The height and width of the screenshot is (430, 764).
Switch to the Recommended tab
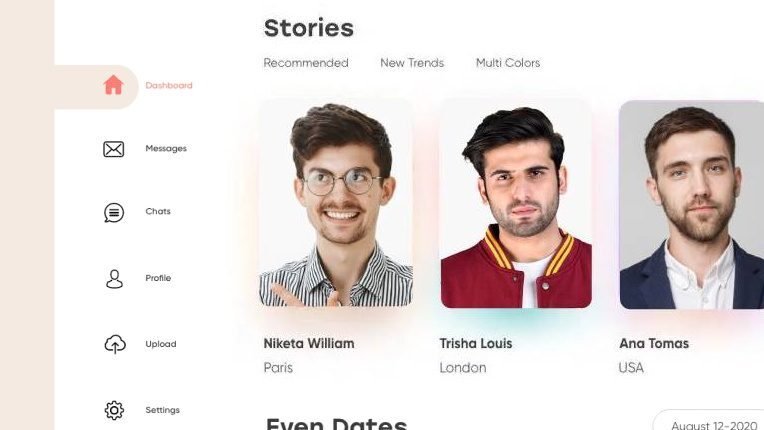pyautogui.click(x=306, y=63)
